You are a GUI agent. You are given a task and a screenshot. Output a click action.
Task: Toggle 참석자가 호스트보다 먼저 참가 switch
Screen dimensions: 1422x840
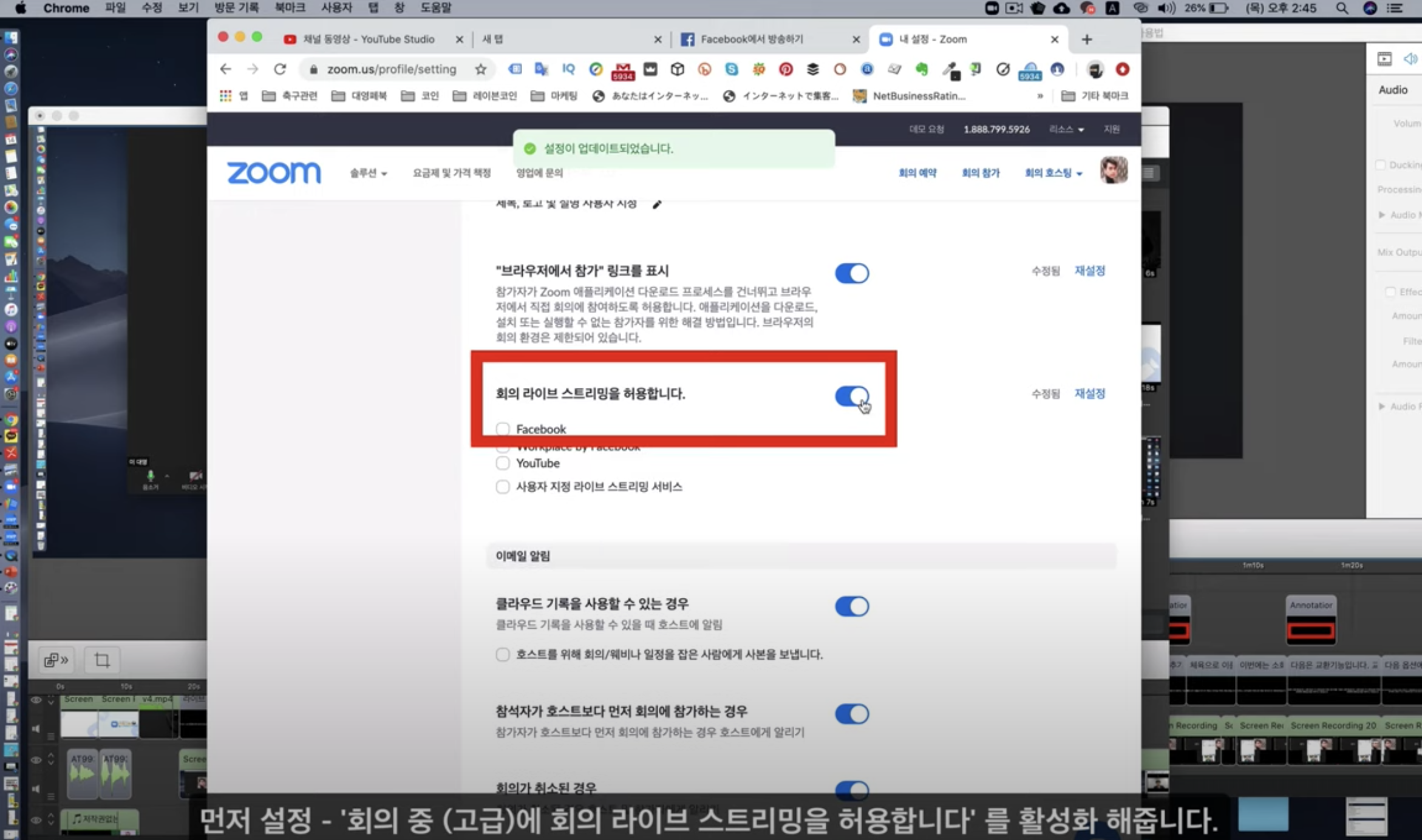852,714
